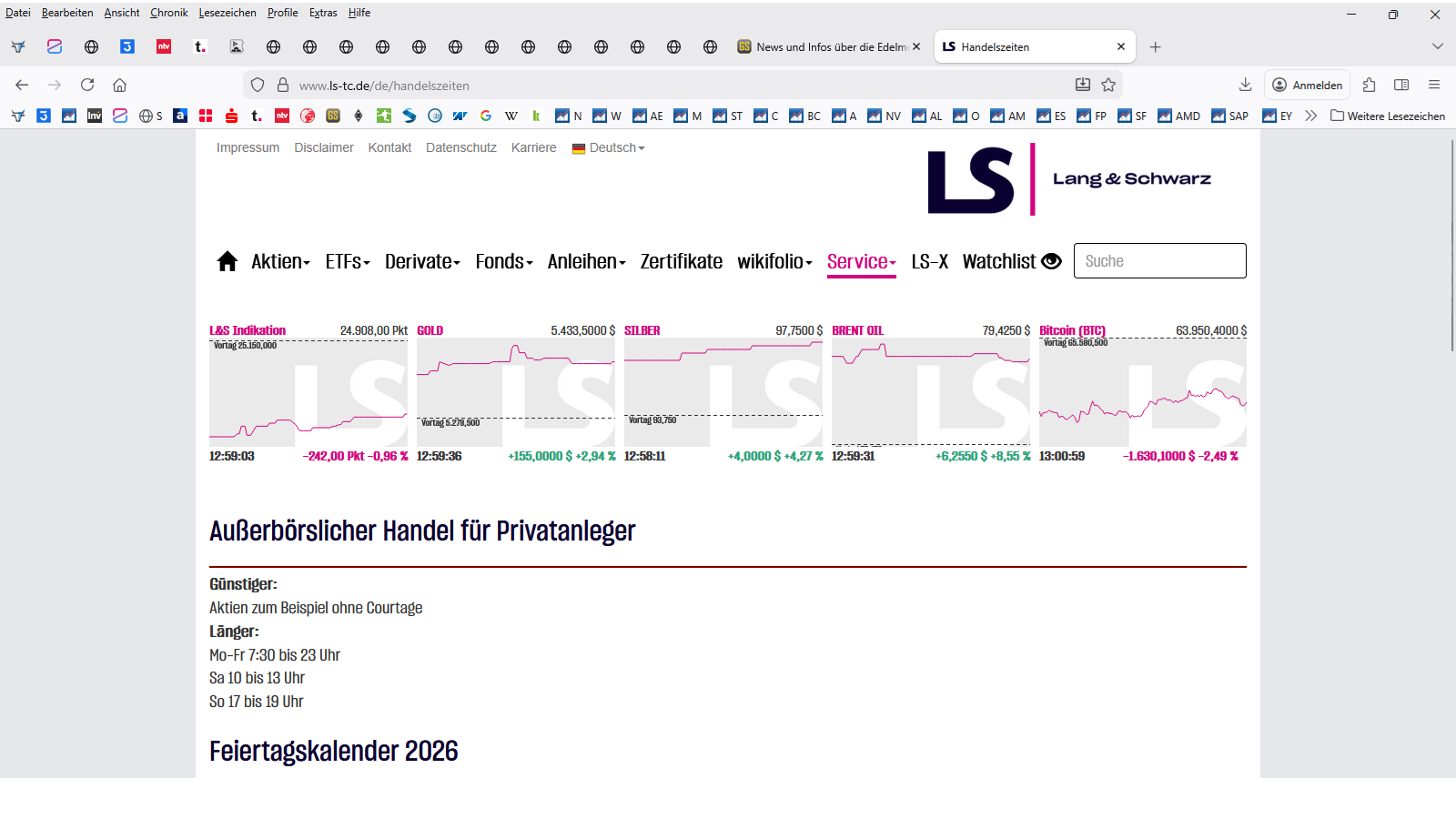The height and width of the screenshot is (819, 1456).
Task: Open the Firefox hamburger application menu
Action: 1434,85
